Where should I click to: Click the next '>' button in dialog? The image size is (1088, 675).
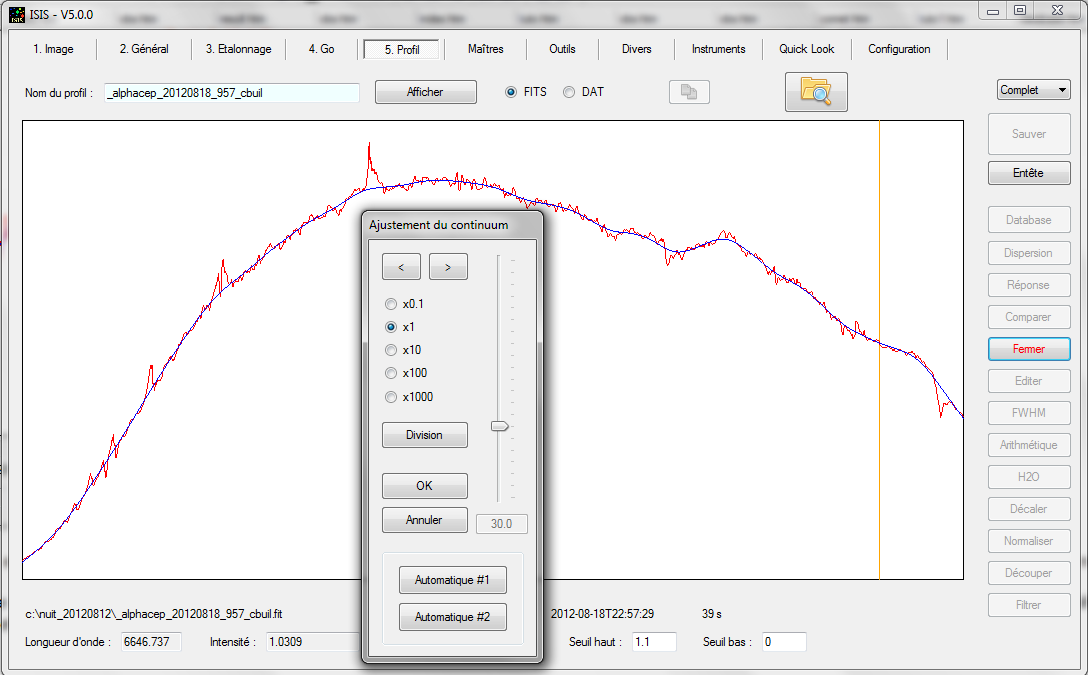[448, 267]
